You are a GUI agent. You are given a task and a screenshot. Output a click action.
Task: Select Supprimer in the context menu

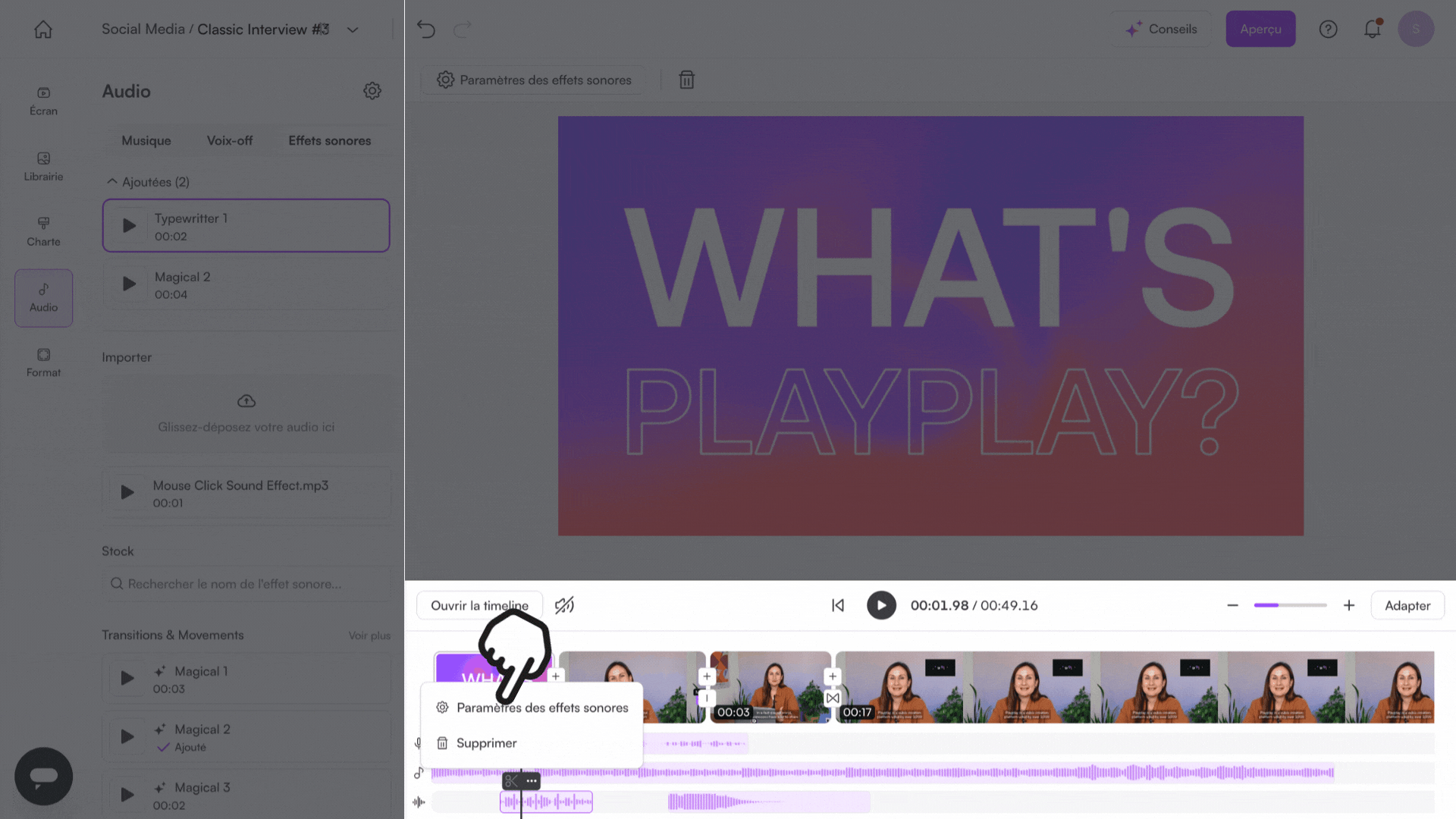click(486, 743)
